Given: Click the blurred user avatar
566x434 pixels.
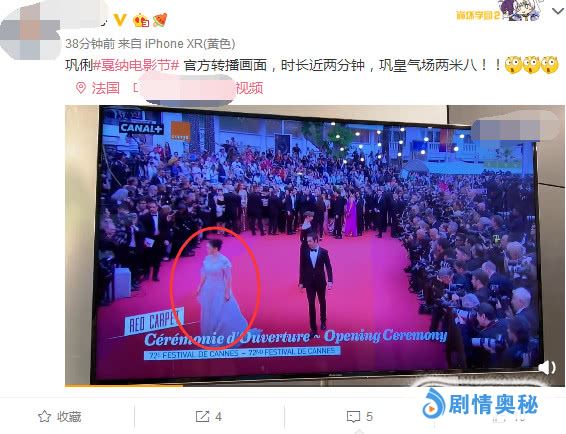Looking at the screenshot, I should (x=31, y=31).
